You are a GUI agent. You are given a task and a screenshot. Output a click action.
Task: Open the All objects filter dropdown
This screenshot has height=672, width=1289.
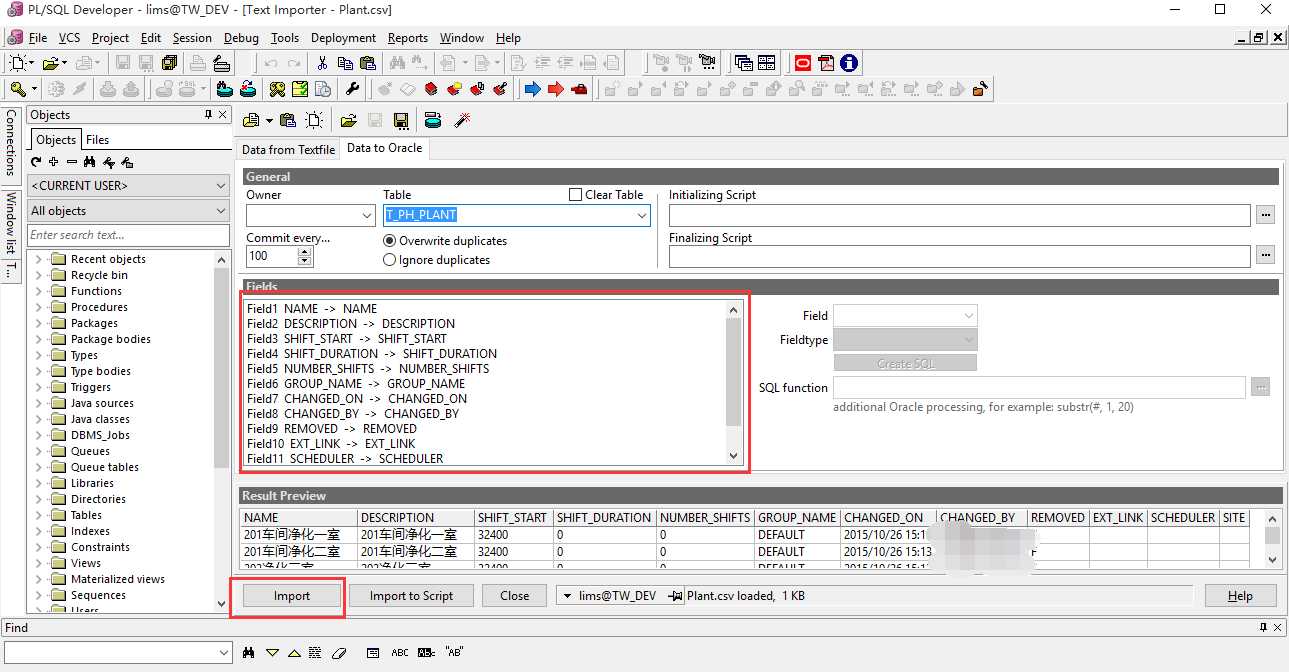(221, 211)
